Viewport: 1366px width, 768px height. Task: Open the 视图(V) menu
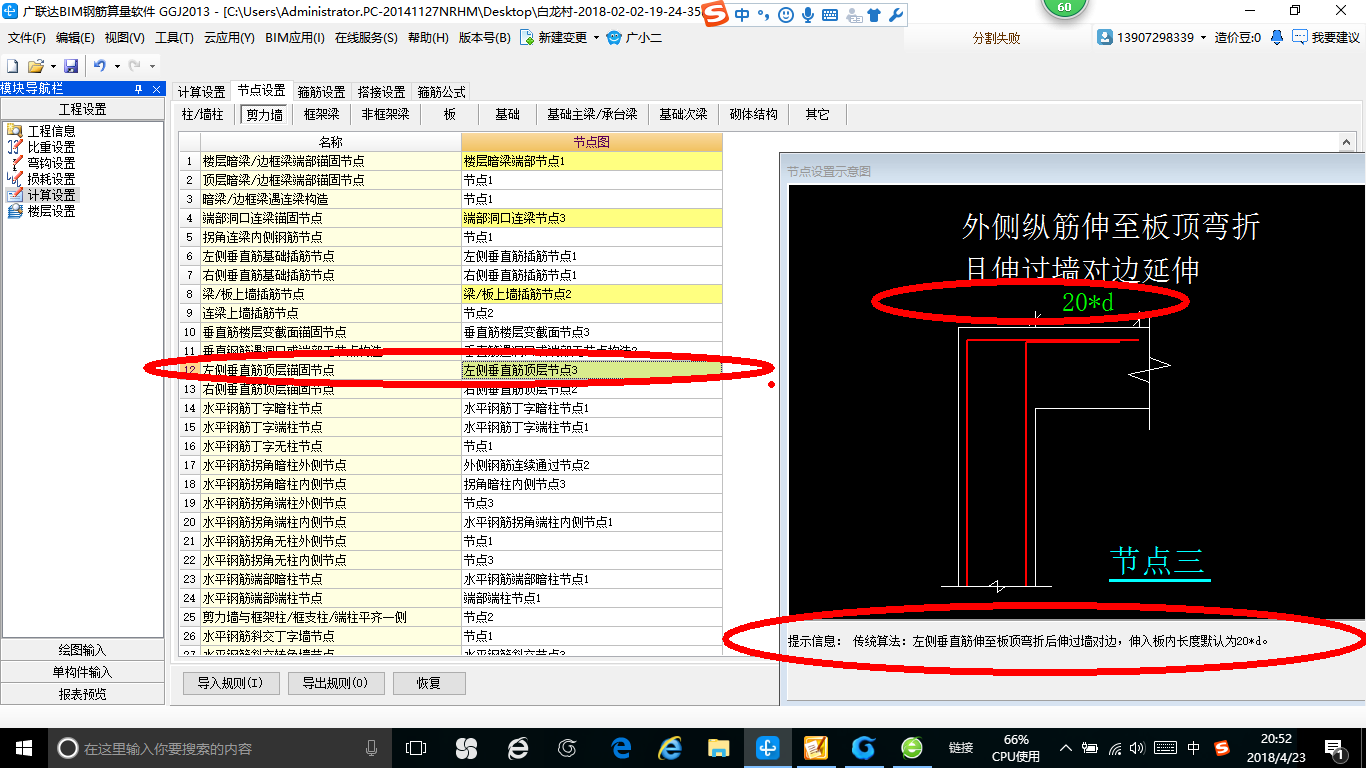click(124, 38)
